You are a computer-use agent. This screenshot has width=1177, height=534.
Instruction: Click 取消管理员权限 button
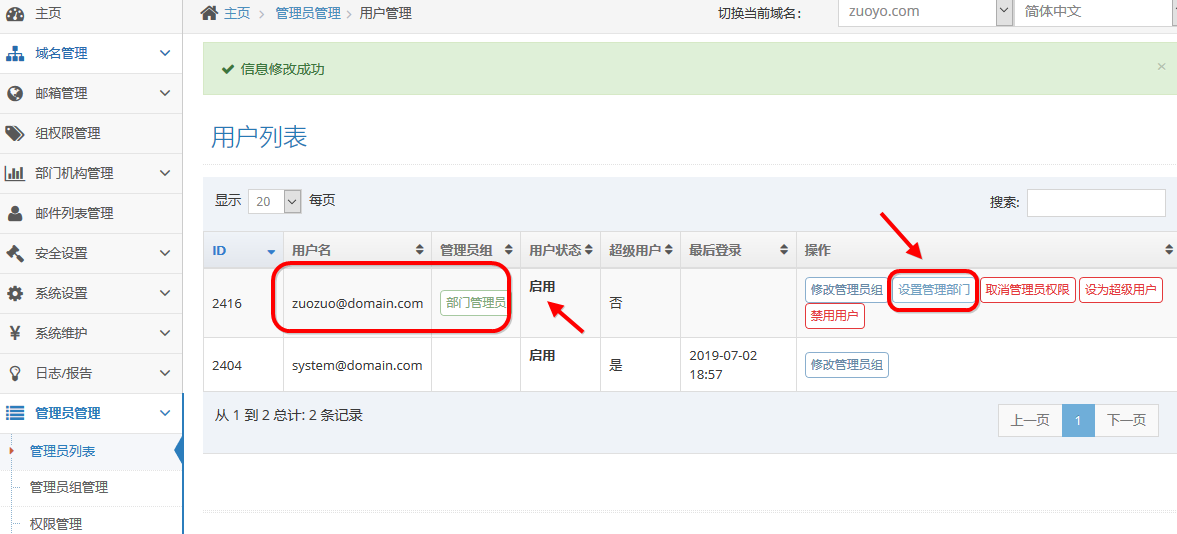1027,290
